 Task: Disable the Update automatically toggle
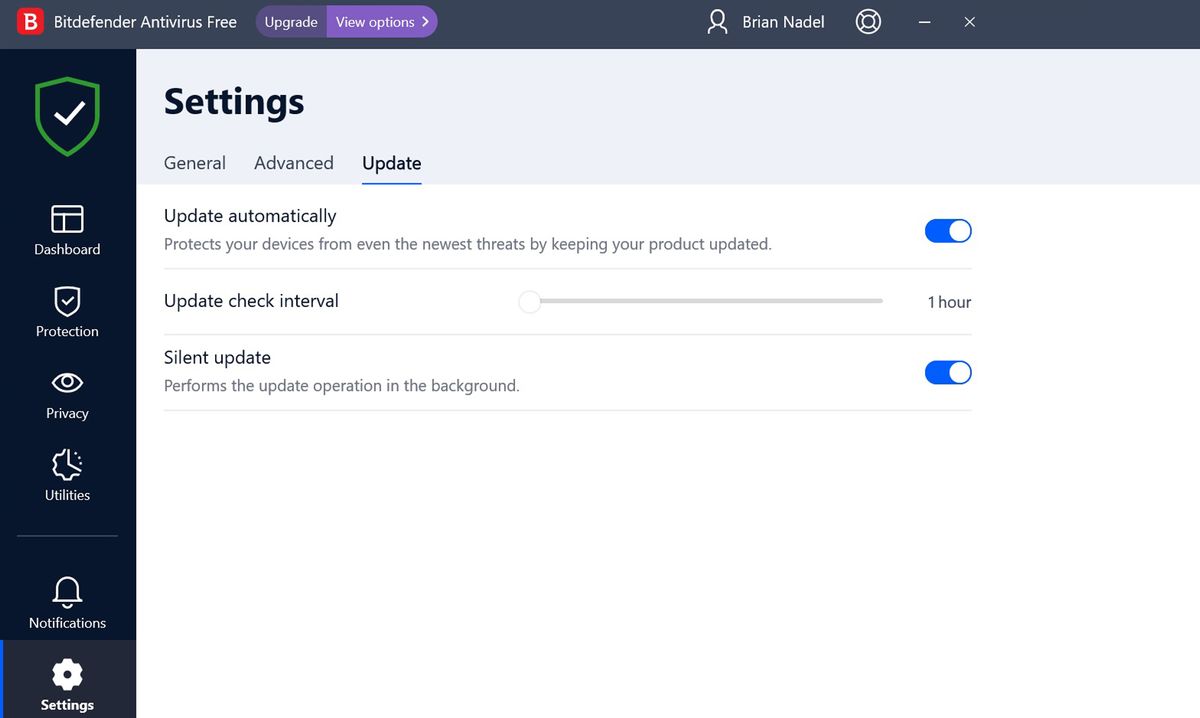point(948,231)
